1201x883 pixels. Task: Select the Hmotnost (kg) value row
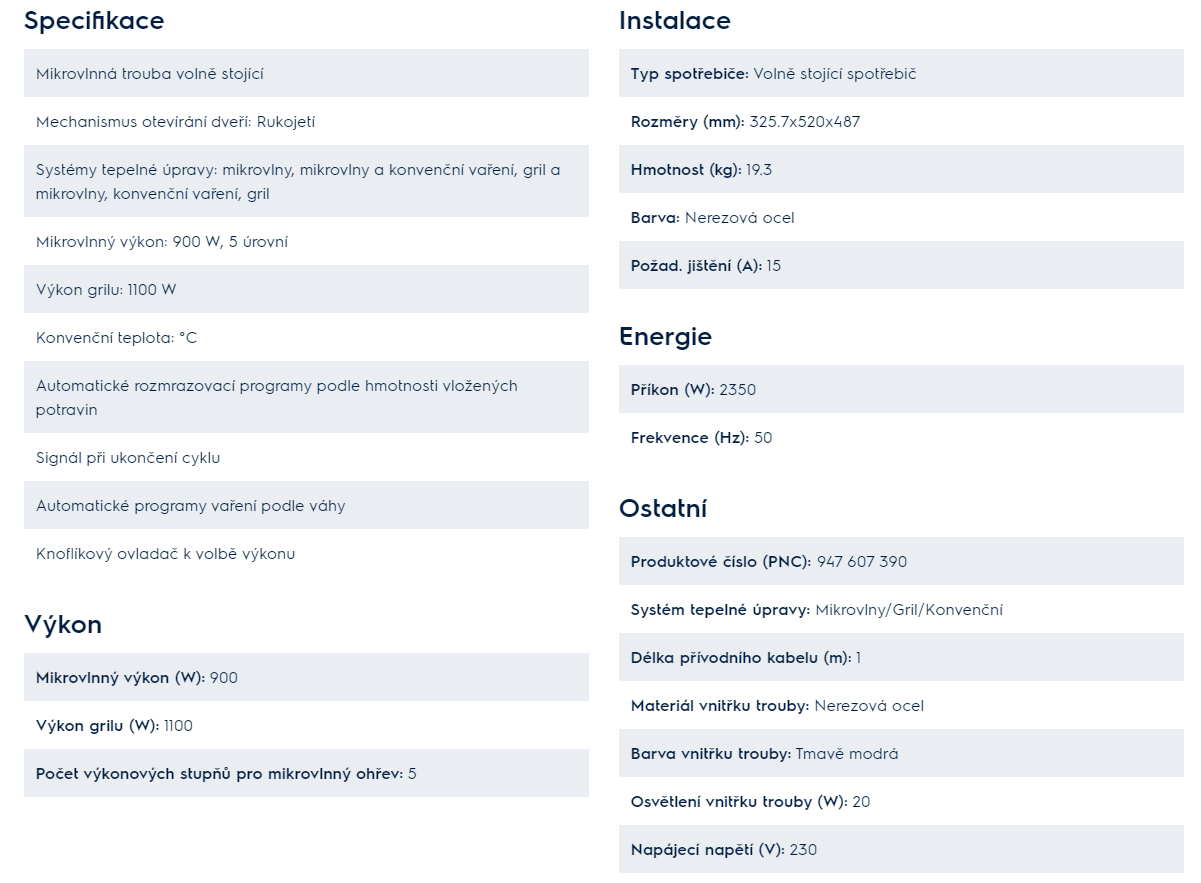(x=901, y=169)
